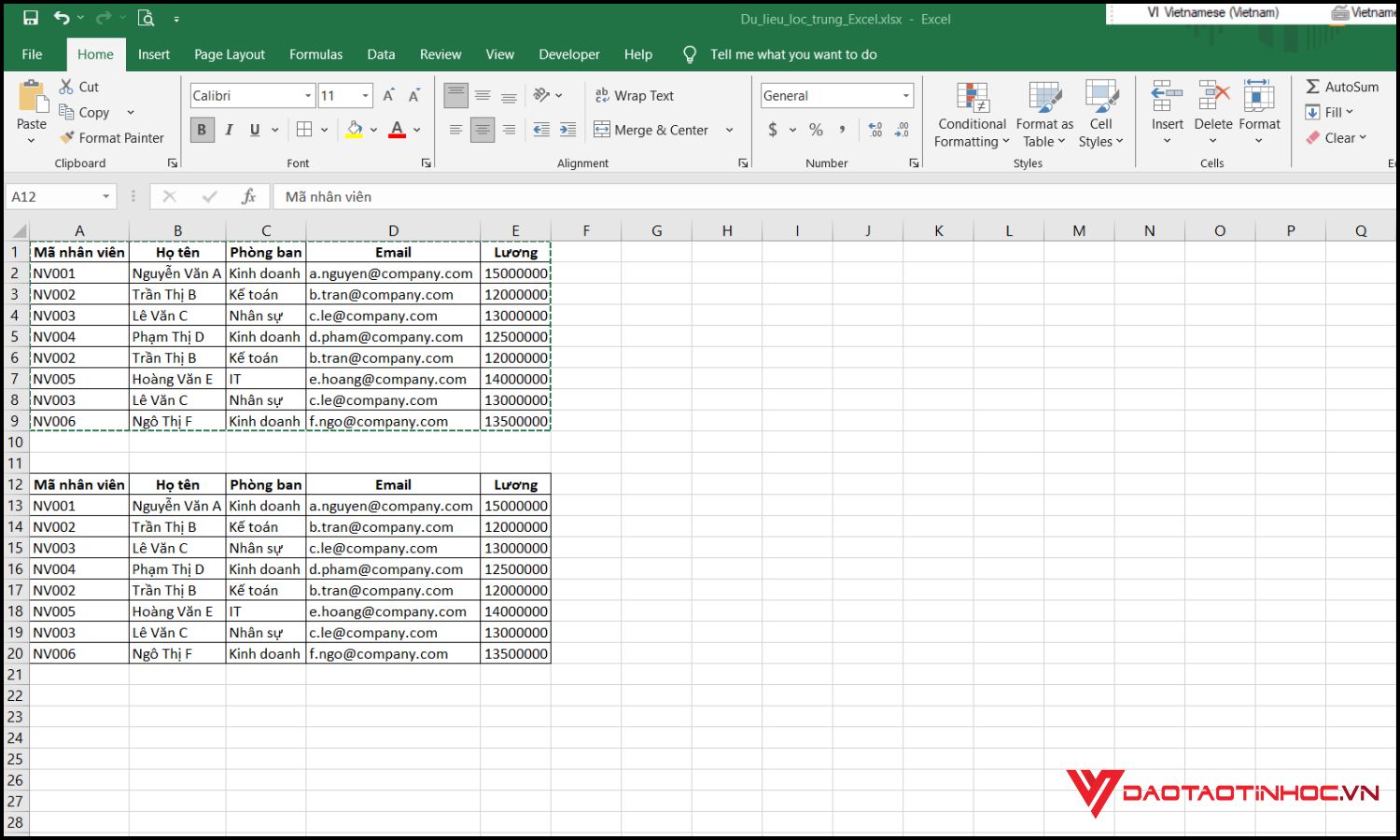
Task: Expand the Calibri font name dropdown
Action: (308, 95)
